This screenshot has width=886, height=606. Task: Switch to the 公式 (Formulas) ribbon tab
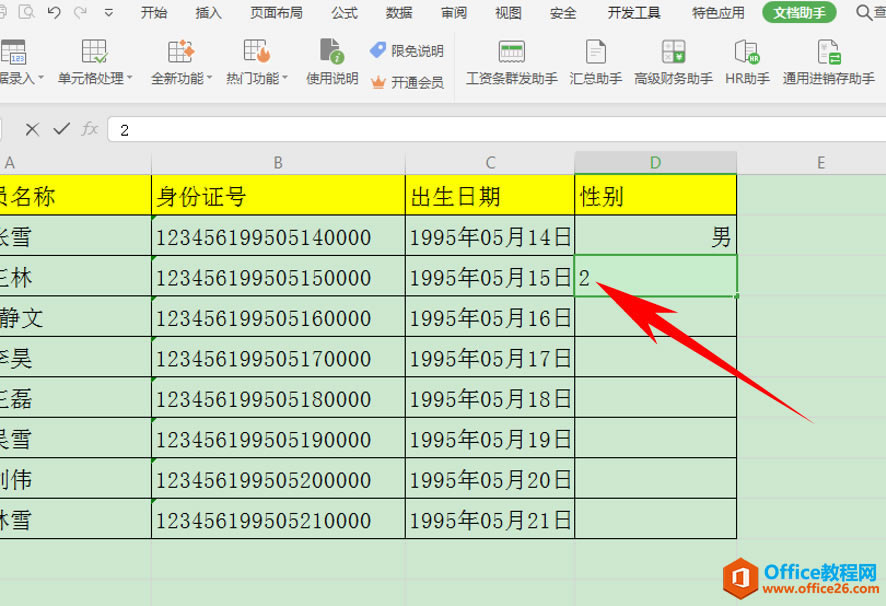tap(343, 13)
